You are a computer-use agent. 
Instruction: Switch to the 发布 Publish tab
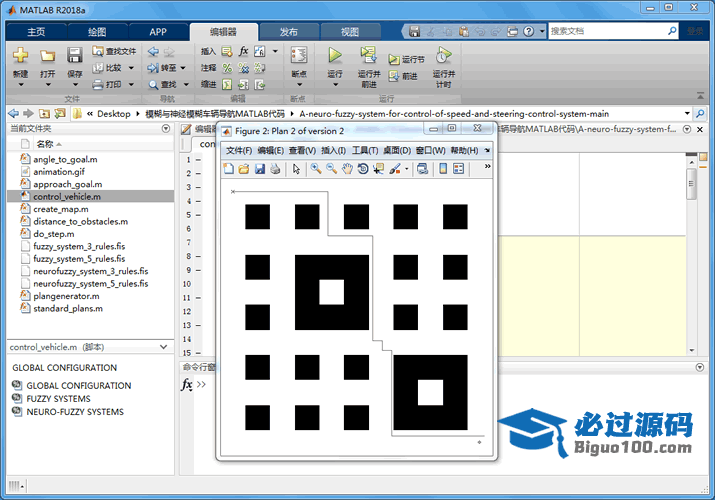[289, 32]
